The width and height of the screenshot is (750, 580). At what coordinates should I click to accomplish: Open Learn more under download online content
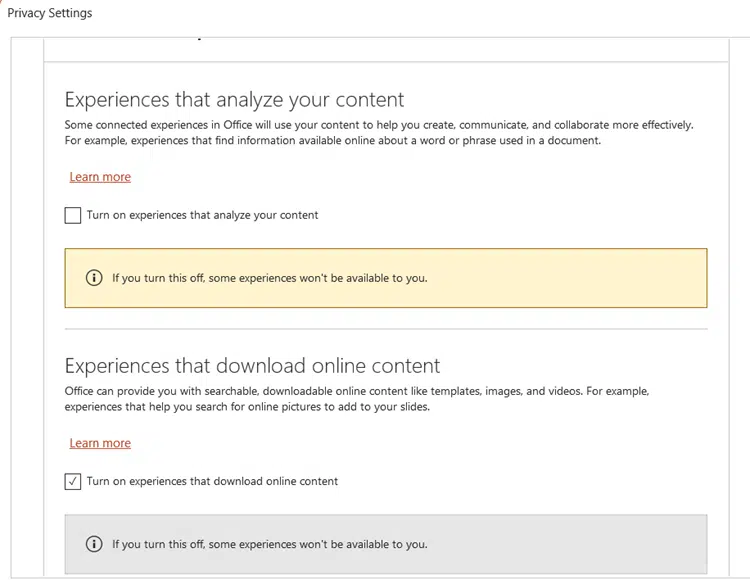100,443
